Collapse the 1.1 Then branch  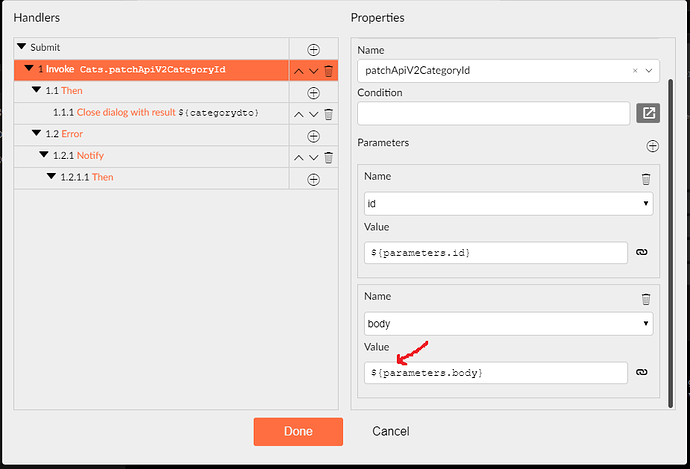click(x=37, y=90)
